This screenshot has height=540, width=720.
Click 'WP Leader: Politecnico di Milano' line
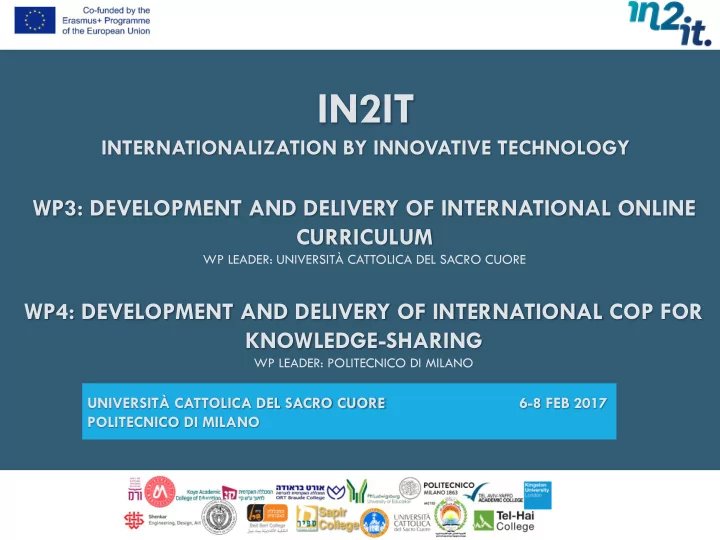[x=364, y=363]
